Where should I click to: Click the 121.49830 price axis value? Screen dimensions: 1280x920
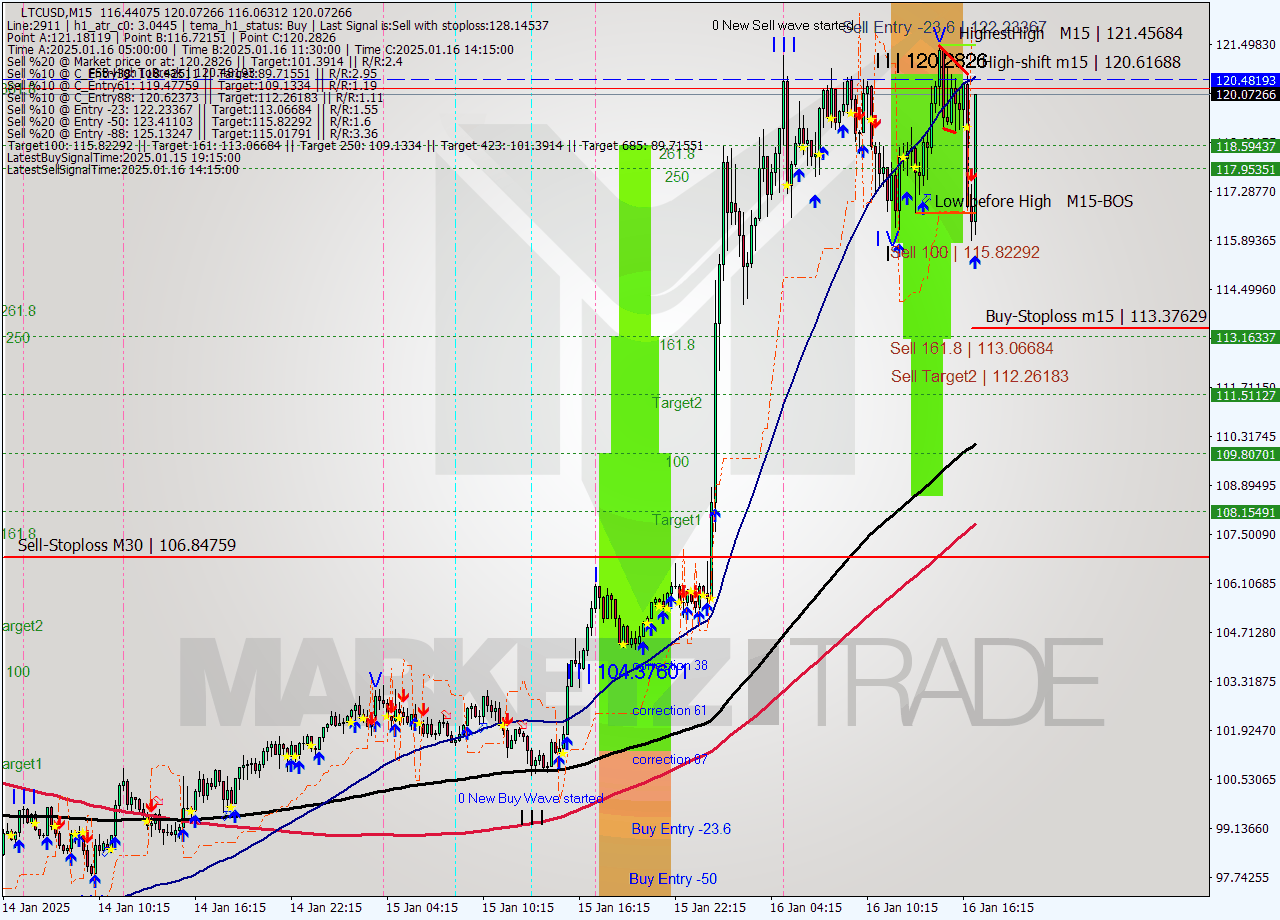1244,44
